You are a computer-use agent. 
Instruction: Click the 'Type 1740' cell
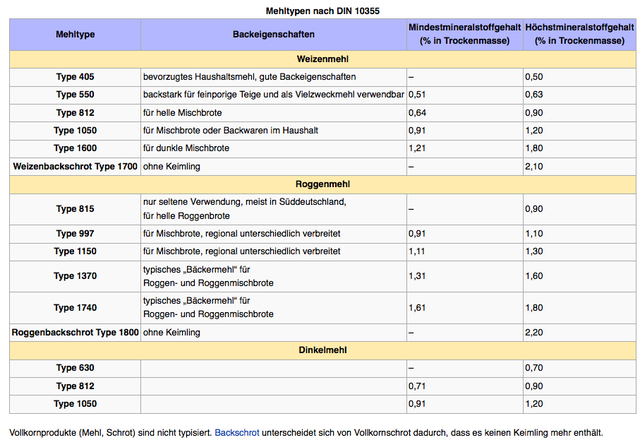[75, 308]
